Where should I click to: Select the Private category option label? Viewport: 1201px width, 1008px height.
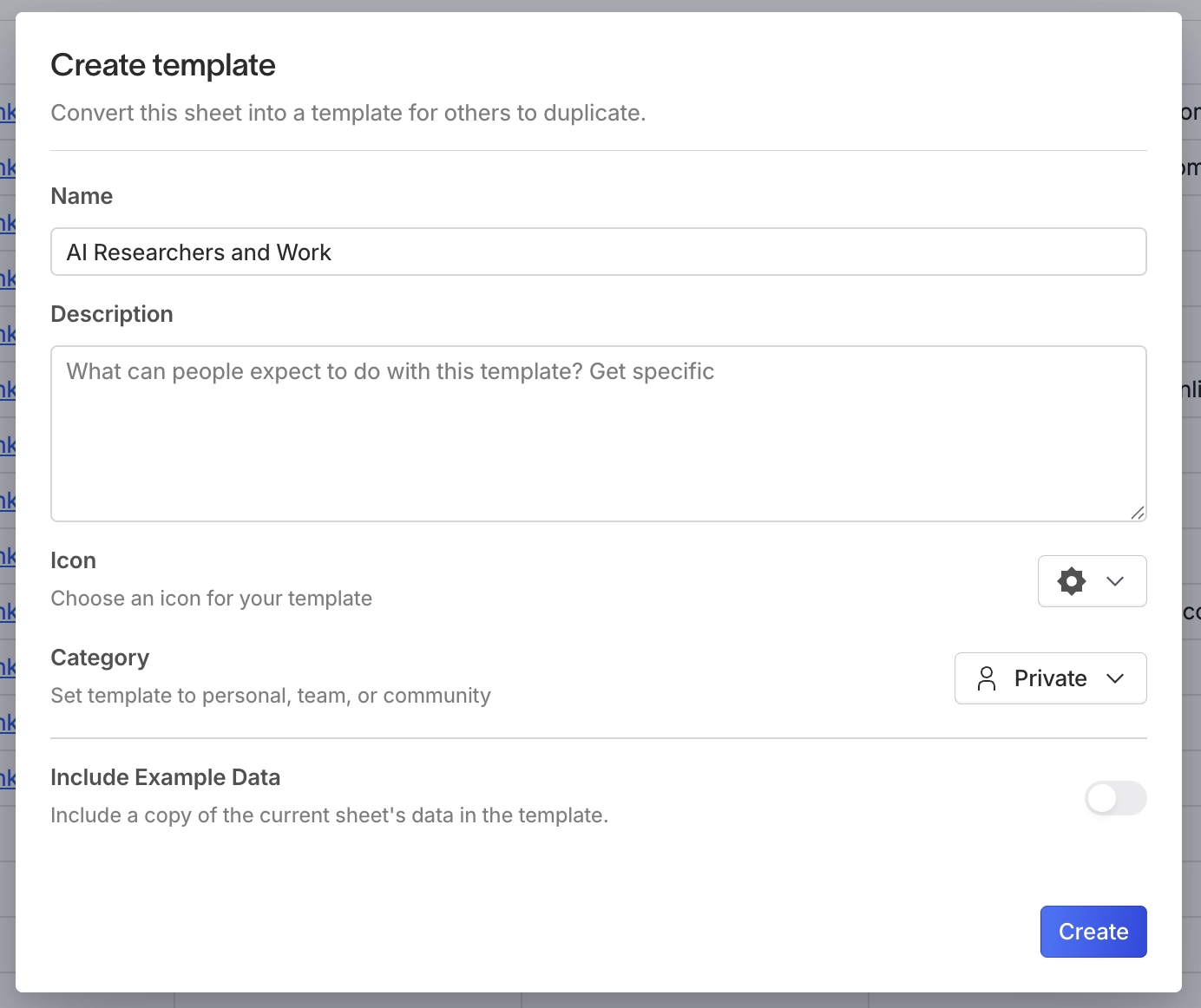[x=1050, y=678]
